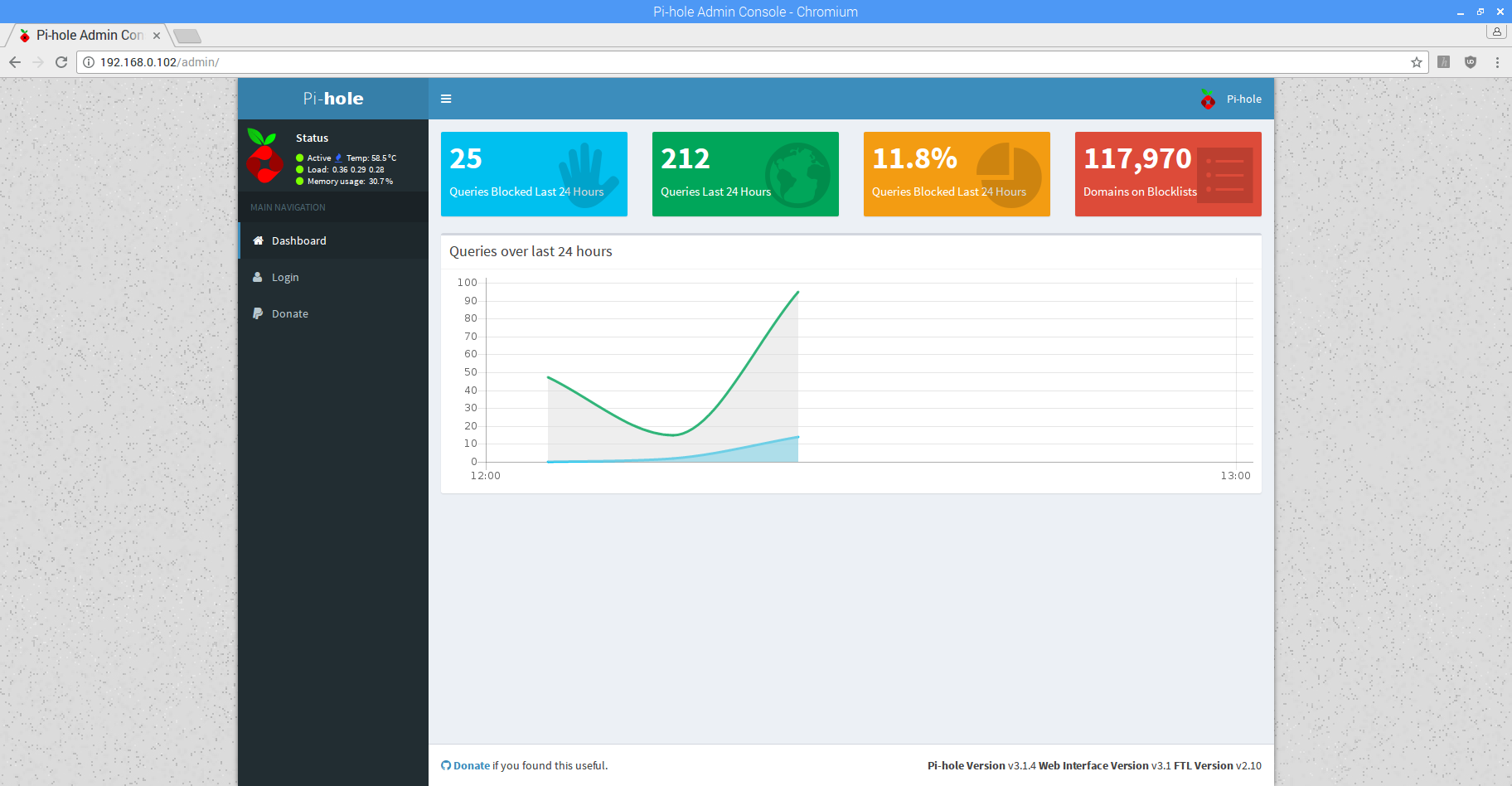The width and height of the screenshot is (1512, 786).
Task: Click the green Memory usage indicator
Action: [300, 181]
